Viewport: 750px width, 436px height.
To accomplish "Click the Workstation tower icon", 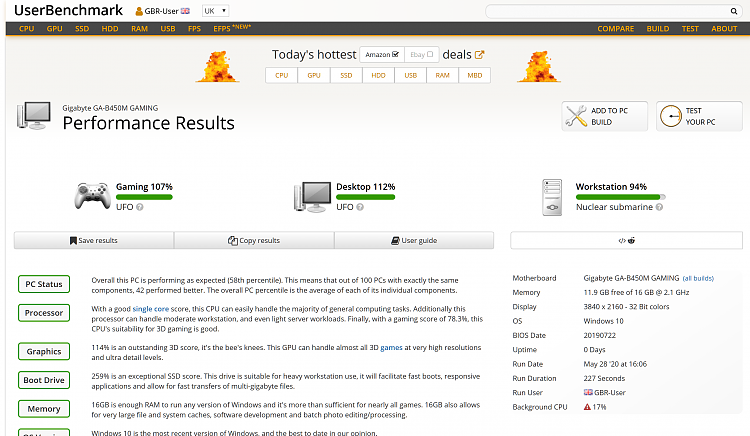I will pyautogui.click(x=552, y=197).
